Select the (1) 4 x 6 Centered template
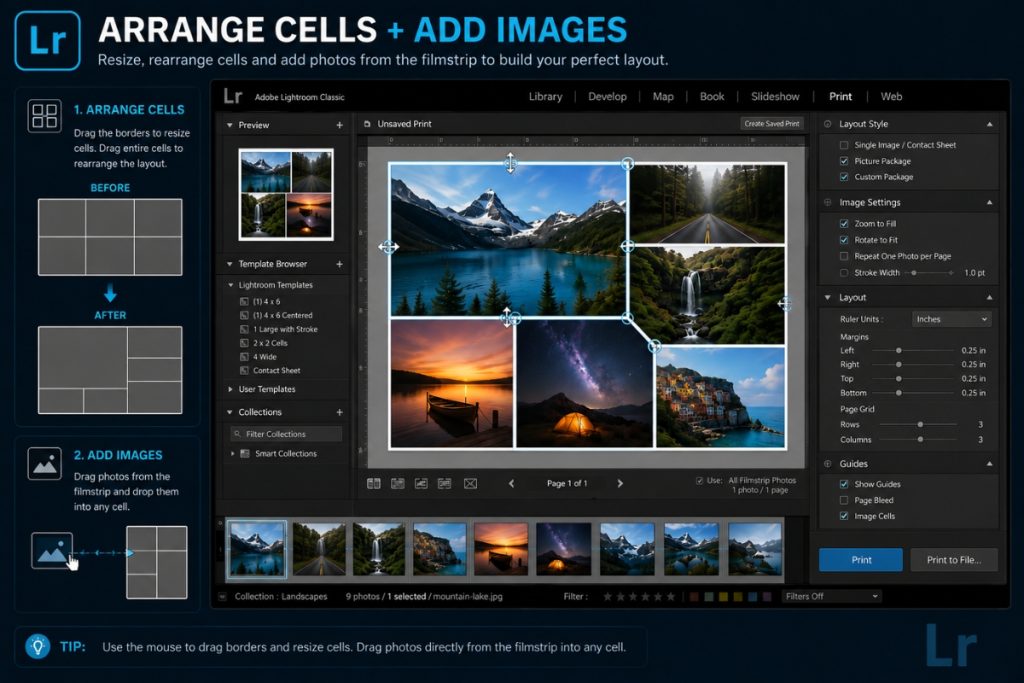Screen dimensions: 1024x683 click(283, 315)
